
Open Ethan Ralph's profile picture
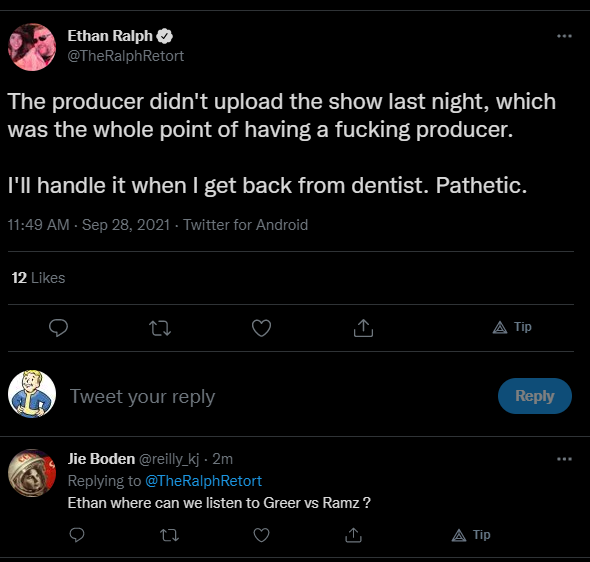[x=32, y=47]
